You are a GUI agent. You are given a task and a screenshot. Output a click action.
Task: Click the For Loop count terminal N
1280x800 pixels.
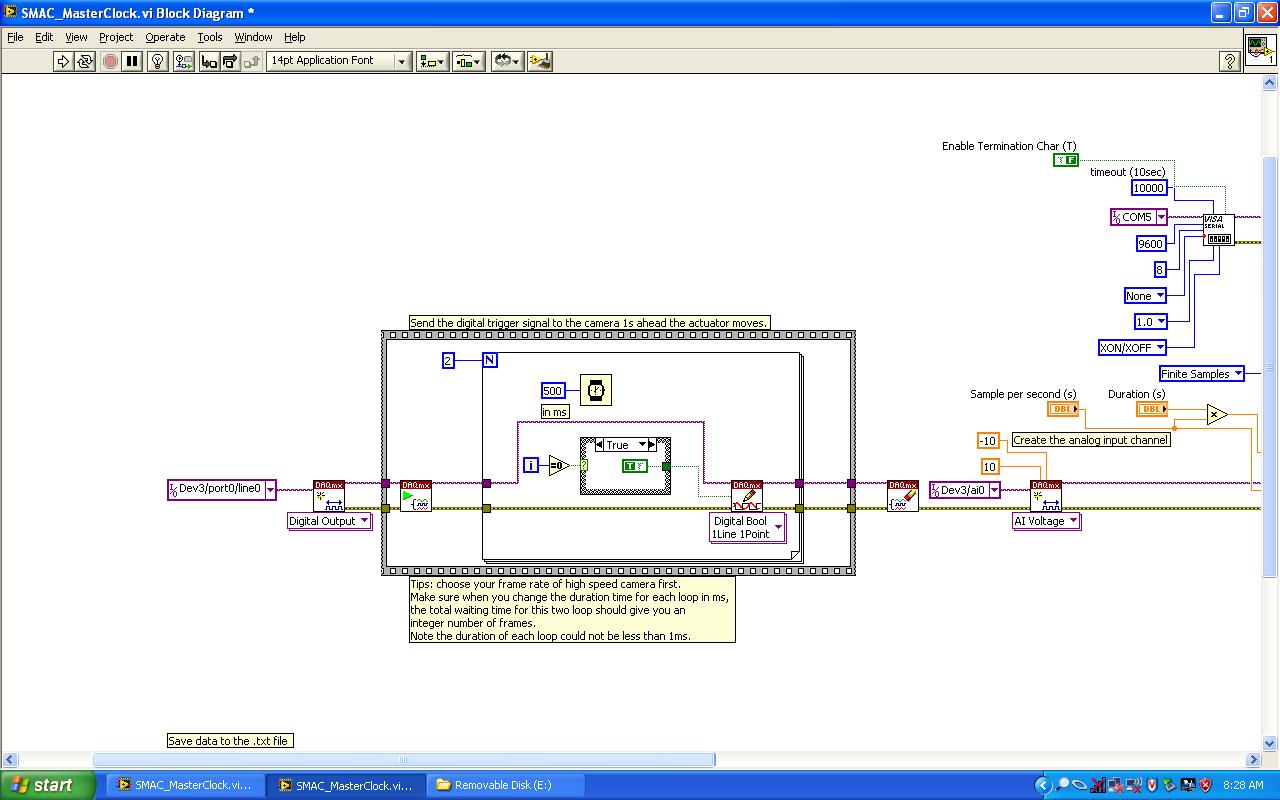(x=490, y=360)
